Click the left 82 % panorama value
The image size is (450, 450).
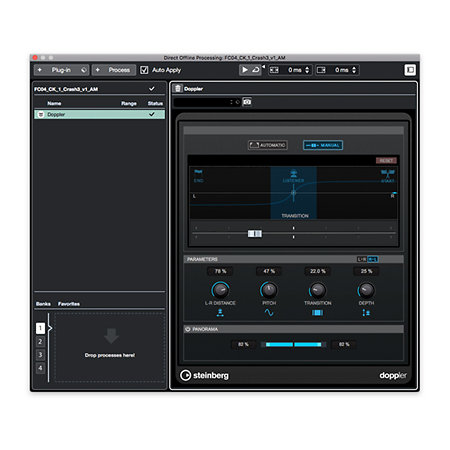(x=243, y=344)
